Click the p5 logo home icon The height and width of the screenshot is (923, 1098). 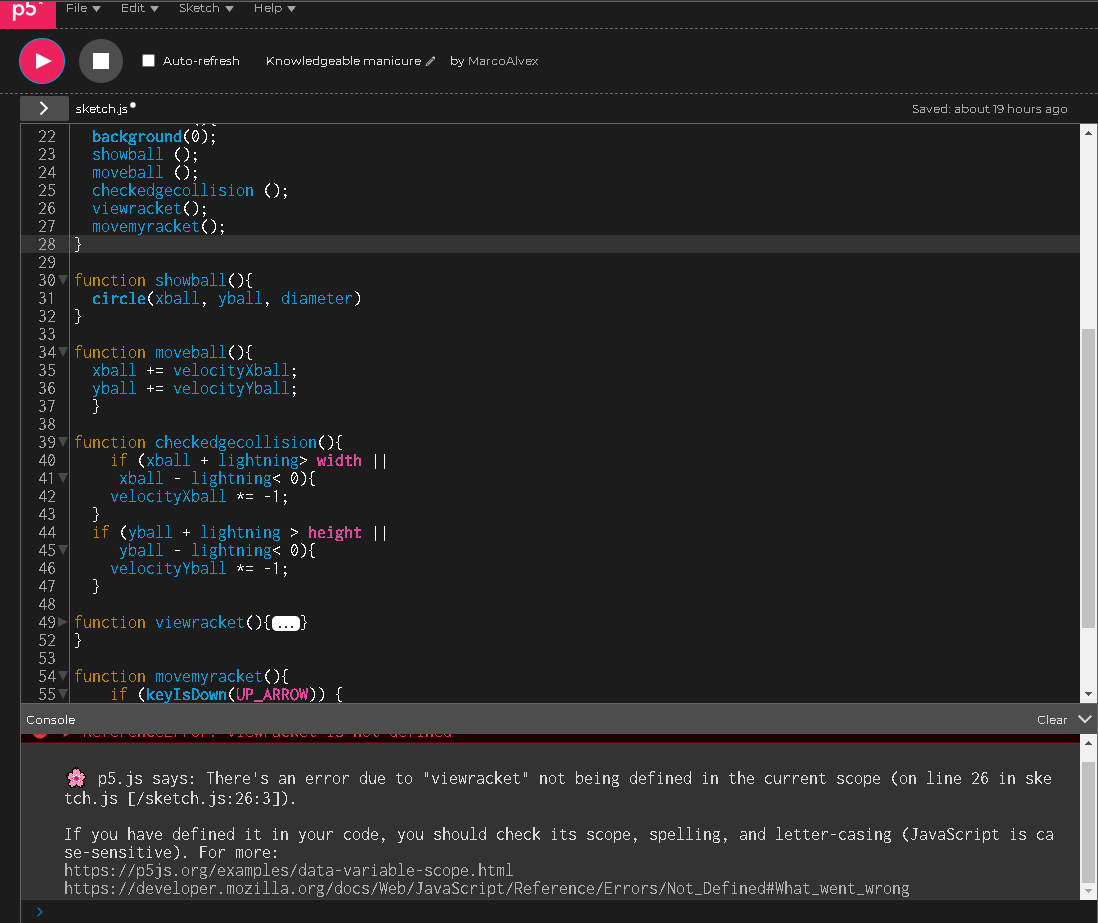(x=27, y=12)
